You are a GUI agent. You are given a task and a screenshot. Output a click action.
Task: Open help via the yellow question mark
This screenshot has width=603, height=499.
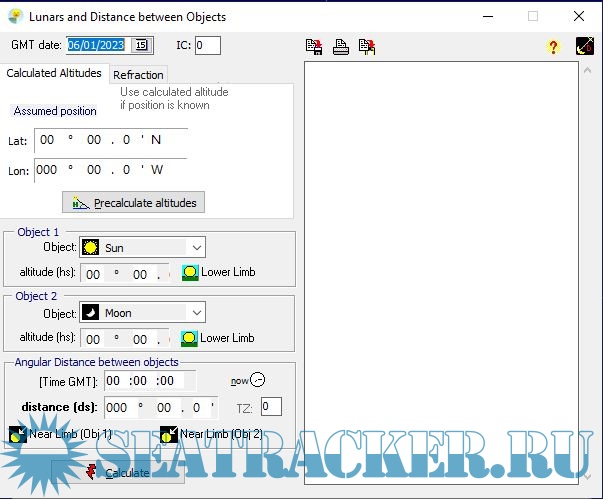[553, 47]
